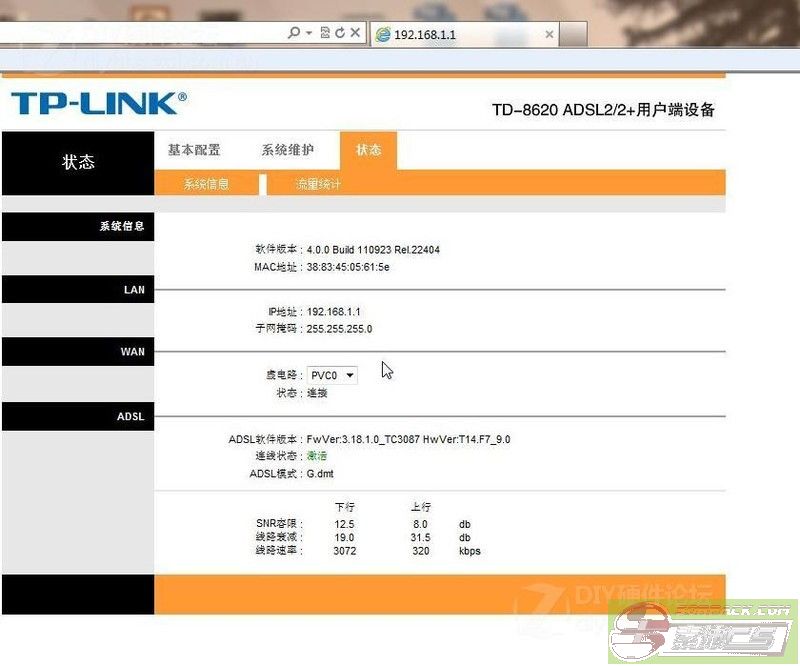Viewport: 800px width, 666px height.
Task: Click the TP-LINK logo
Action: (x=98, y=103)
